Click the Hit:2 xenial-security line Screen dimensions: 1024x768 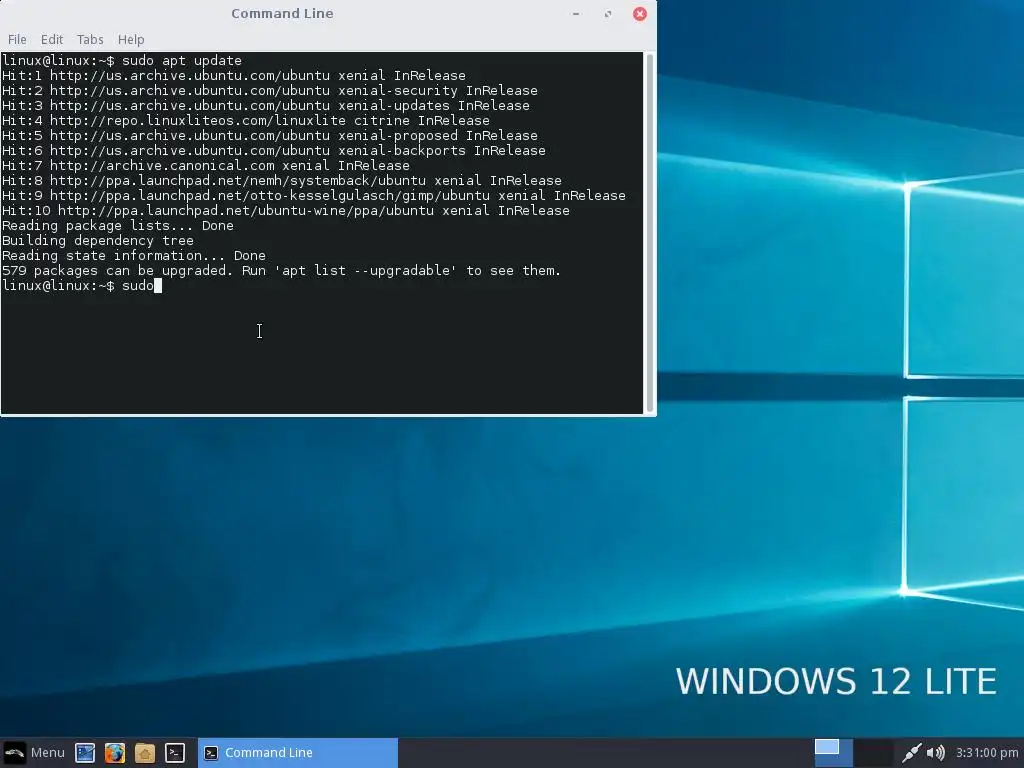pos(270,91)
